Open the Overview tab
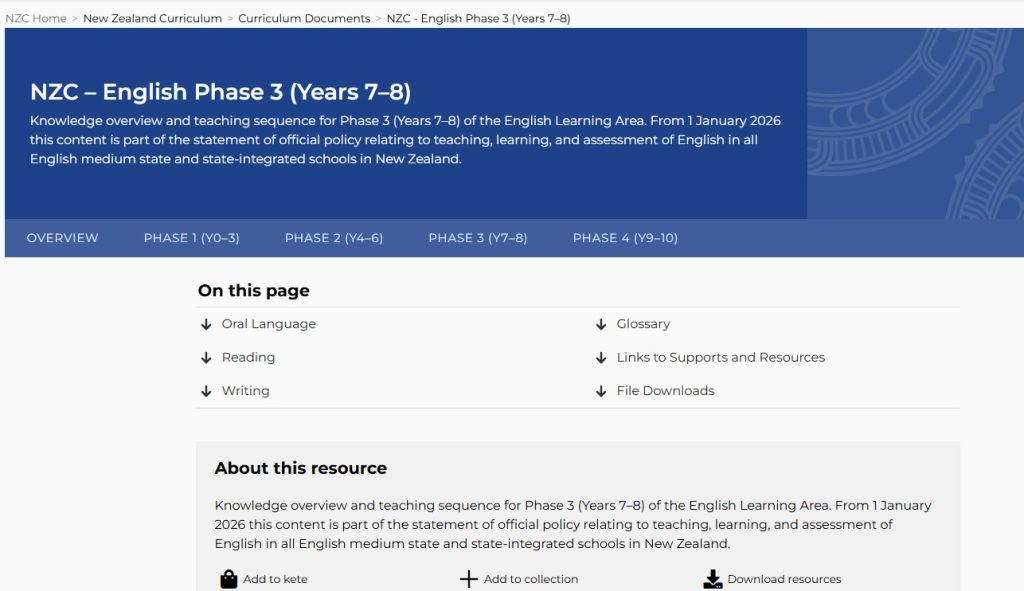 tap(62, 238)
